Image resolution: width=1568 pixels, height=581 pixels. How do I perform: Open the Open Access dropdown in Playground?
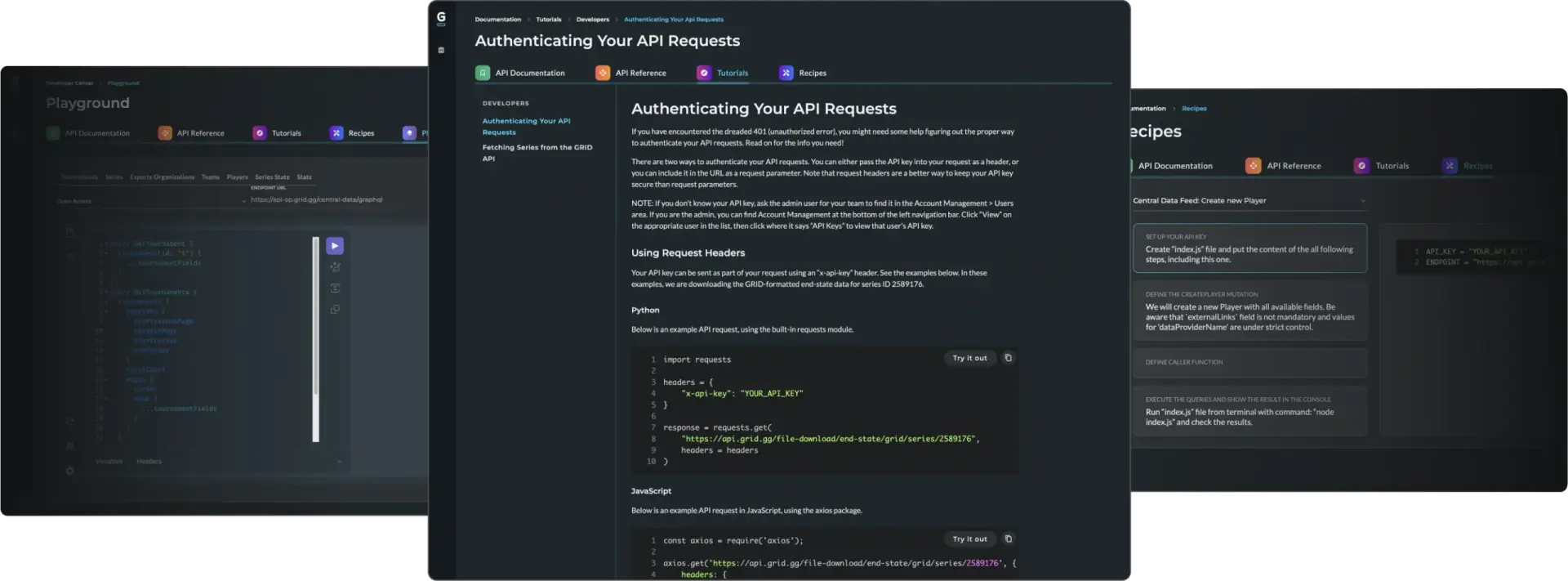[x=243, y=201]
